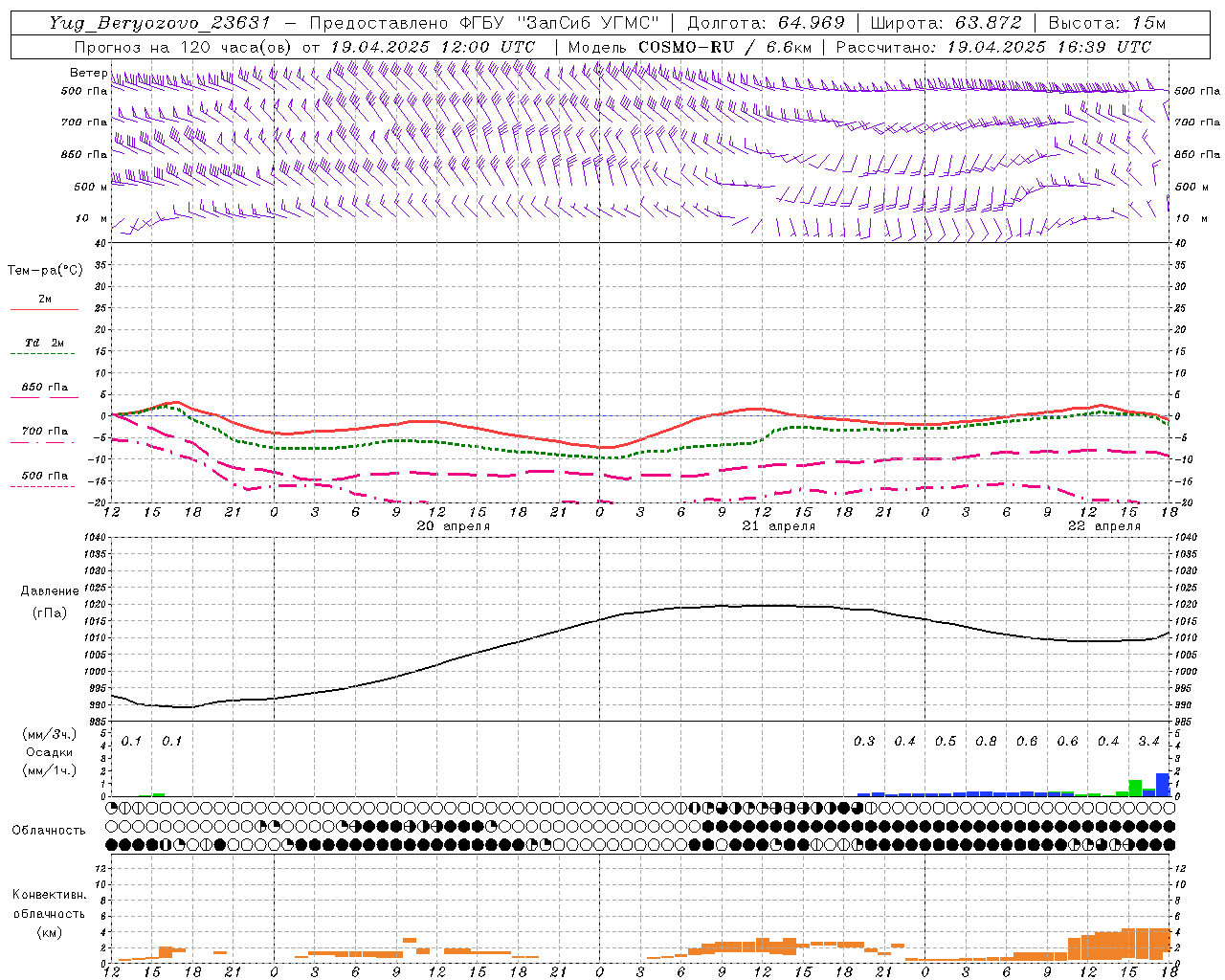Click the 0.3 precipitation total value
The image size is (1225, 980).
pyautogui.click(x=864, y=742)
